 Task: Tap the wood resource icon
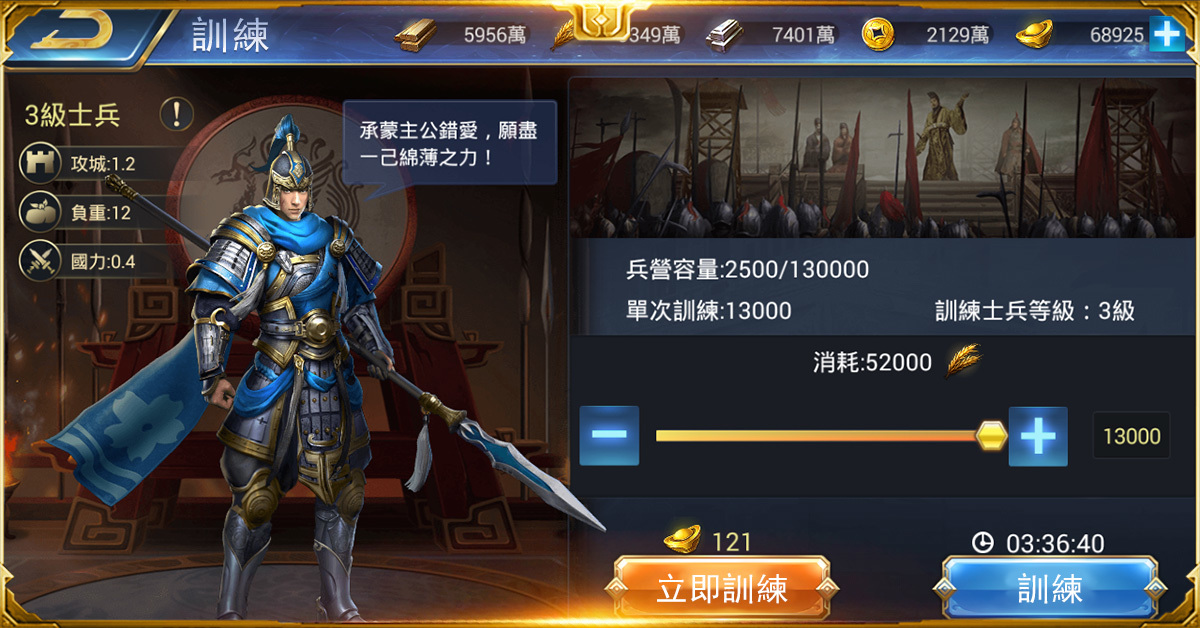(415, 35)
